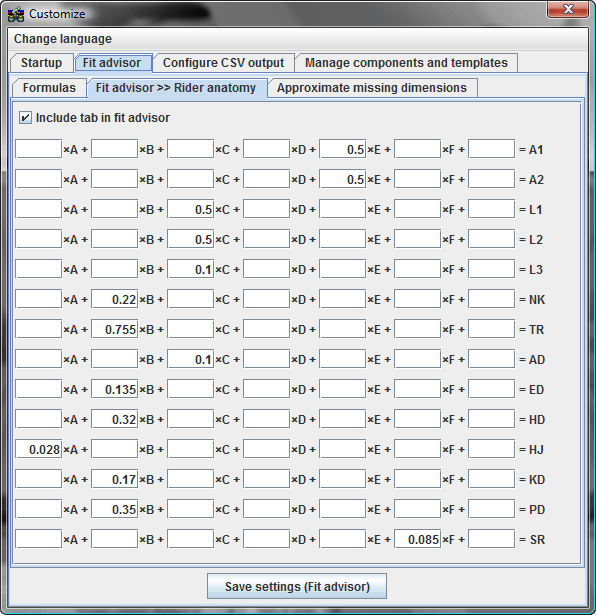Screen dimensions: 596x615
Task: Click the empty ×D field in TR row
Action: [x=267, y=329]
